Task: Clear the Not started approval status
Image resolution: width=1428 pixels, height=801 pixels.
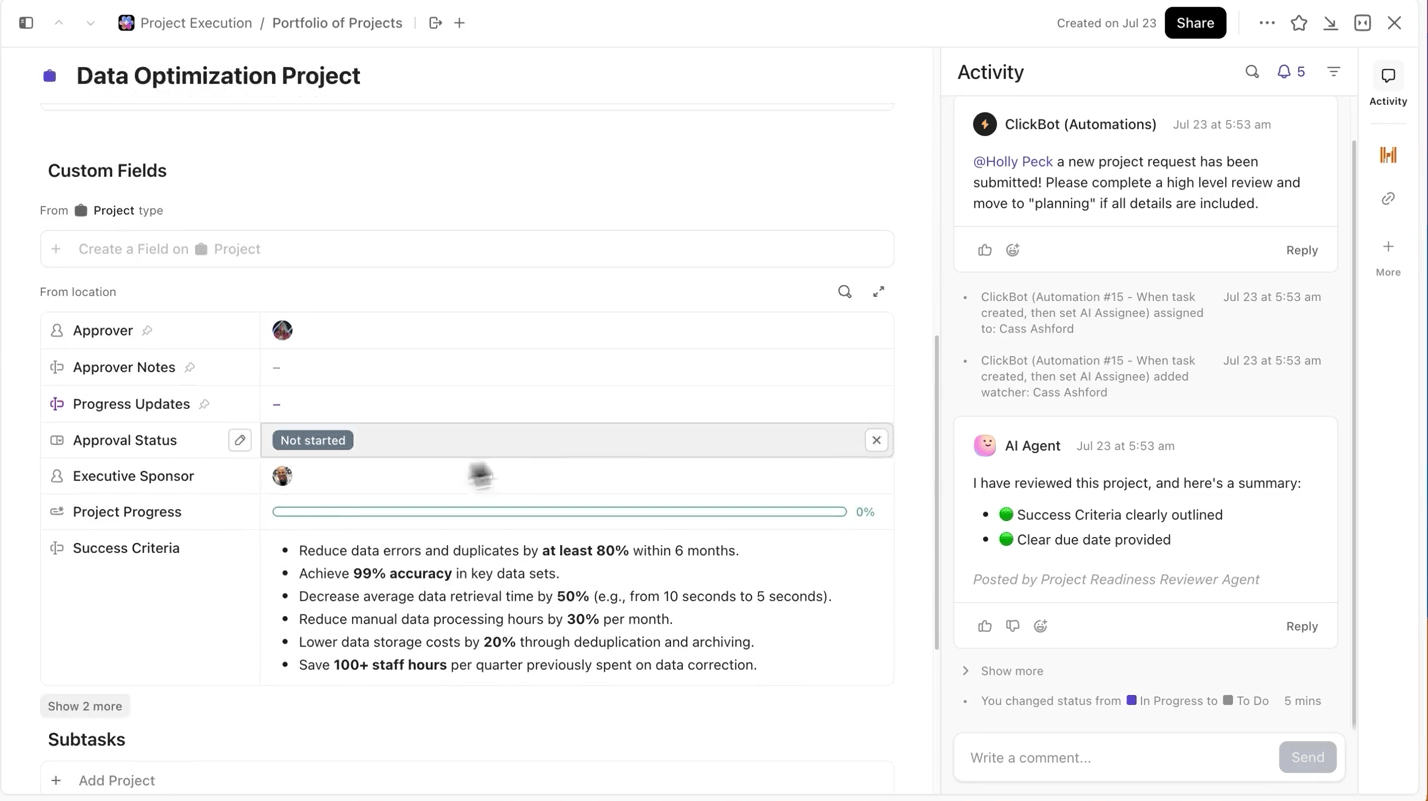Action: point(876,440)
